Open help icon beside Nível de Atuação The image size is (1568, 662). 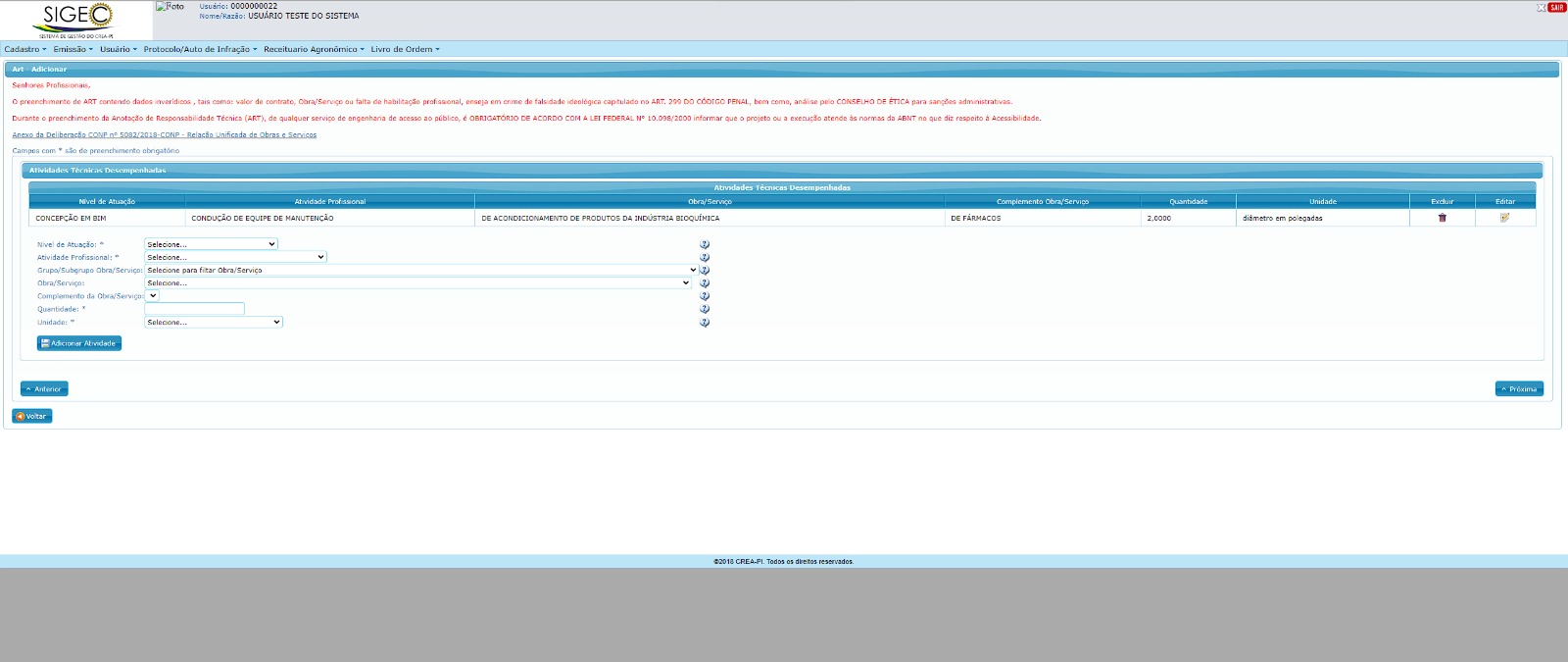point(704,244)
